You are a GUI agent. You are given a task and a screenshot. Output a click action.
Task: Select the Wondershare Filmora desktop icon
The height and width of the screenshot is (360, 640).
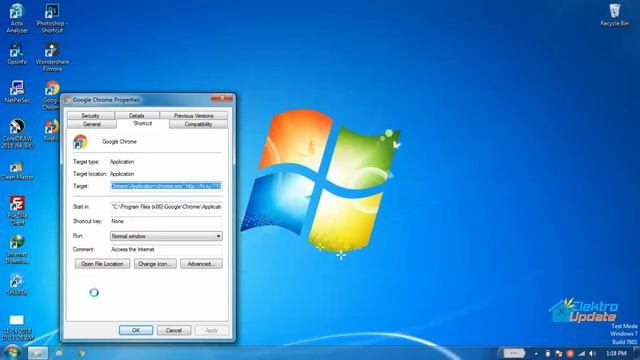tap(52, 57)
